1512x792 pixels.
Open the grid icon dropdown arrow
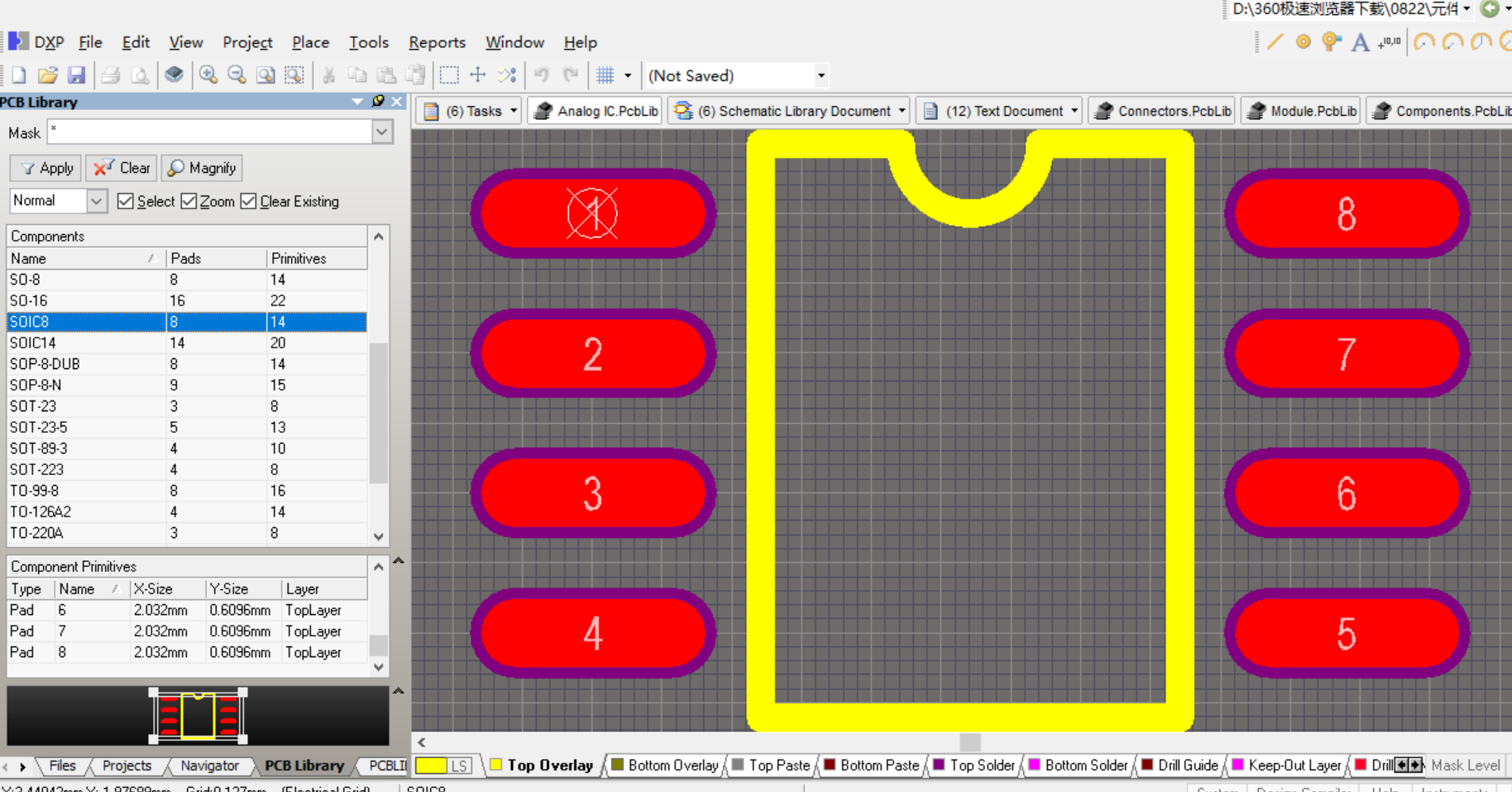[x=628, y=75]
